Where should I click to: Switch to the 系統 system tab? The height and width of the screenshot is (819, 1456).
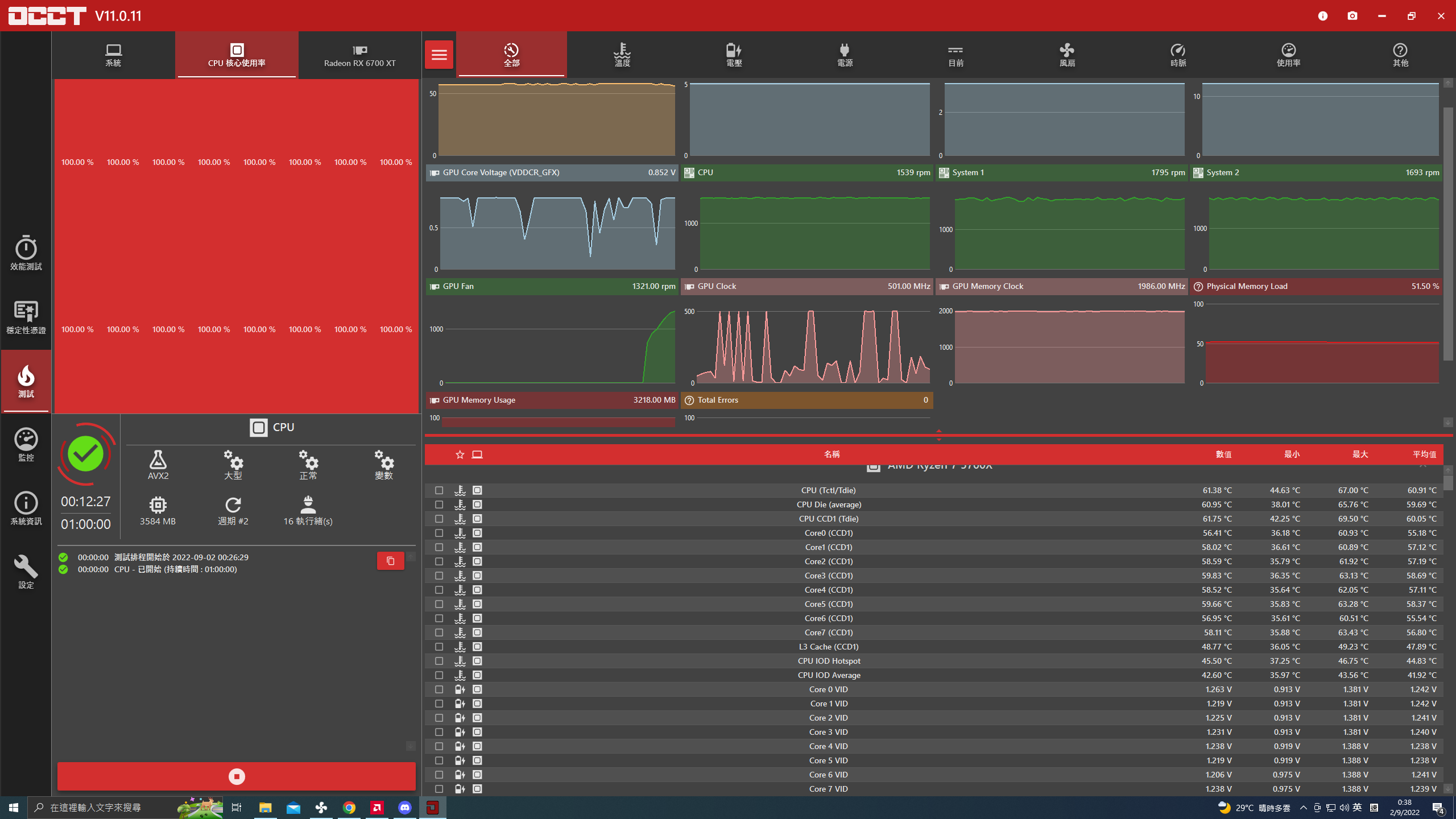click(x=113, y=55)
